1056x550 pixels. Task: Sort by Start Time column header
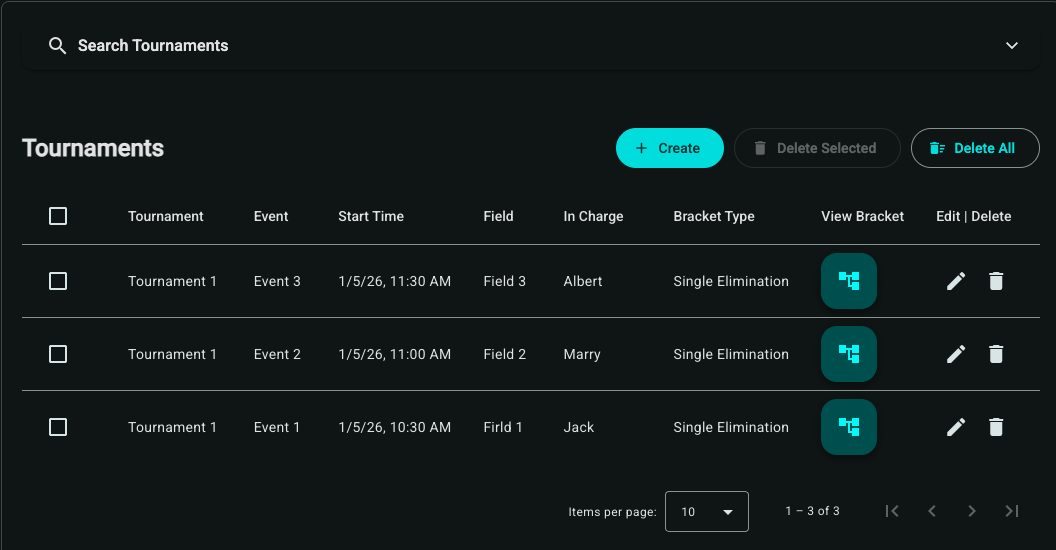pos(371,216)
